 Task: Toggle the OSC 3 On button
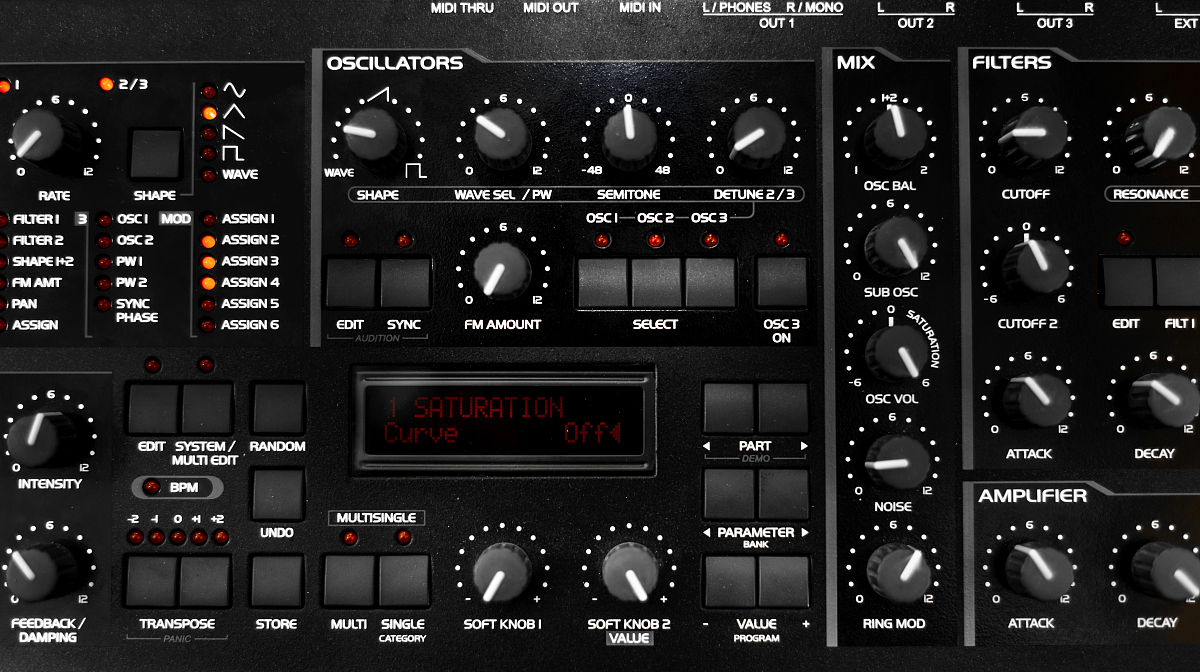click(x=781, y=283)
